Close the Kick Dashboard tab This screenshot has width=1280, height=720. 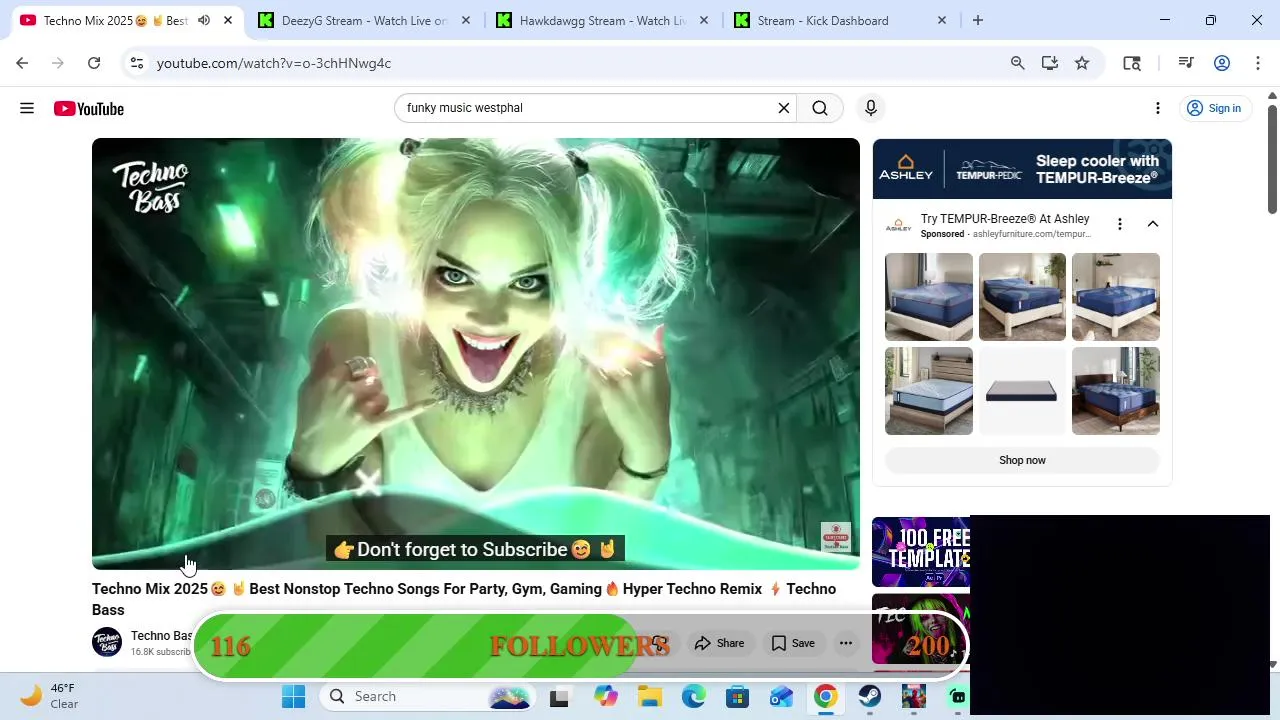pos(941,20)
